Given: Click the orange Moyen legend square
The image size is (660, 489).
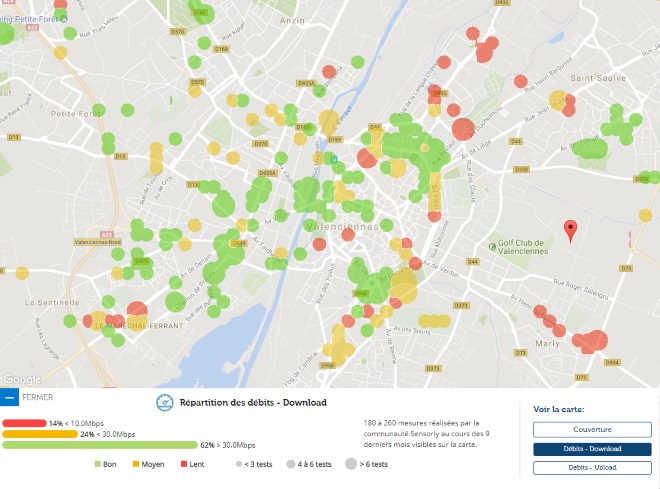Looking at the screenshot, I should pos(136,464).
